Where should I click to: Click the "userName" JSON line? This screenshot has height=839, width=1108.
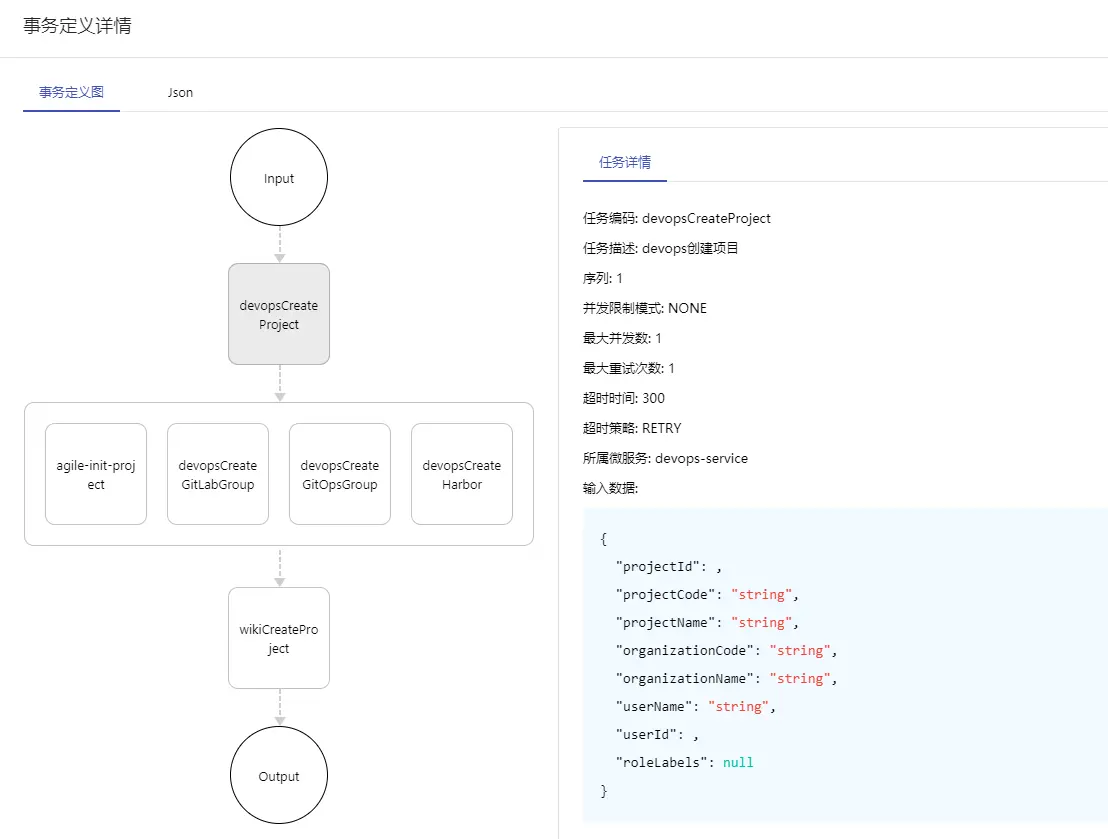click(x=696, y=707)
